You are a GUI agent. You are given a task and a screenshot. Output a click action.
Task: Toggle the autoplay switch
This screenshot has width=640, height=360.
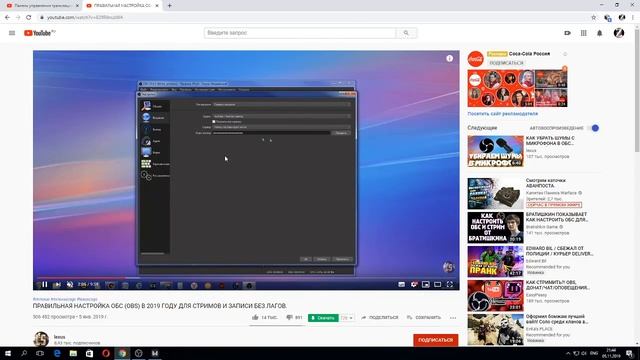(594, 128)
